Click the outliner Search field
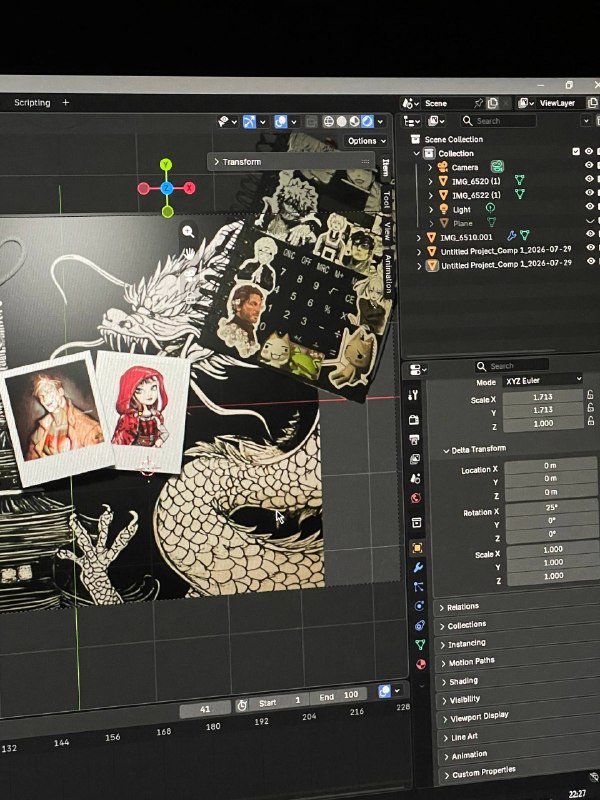 tap(497, 121)
